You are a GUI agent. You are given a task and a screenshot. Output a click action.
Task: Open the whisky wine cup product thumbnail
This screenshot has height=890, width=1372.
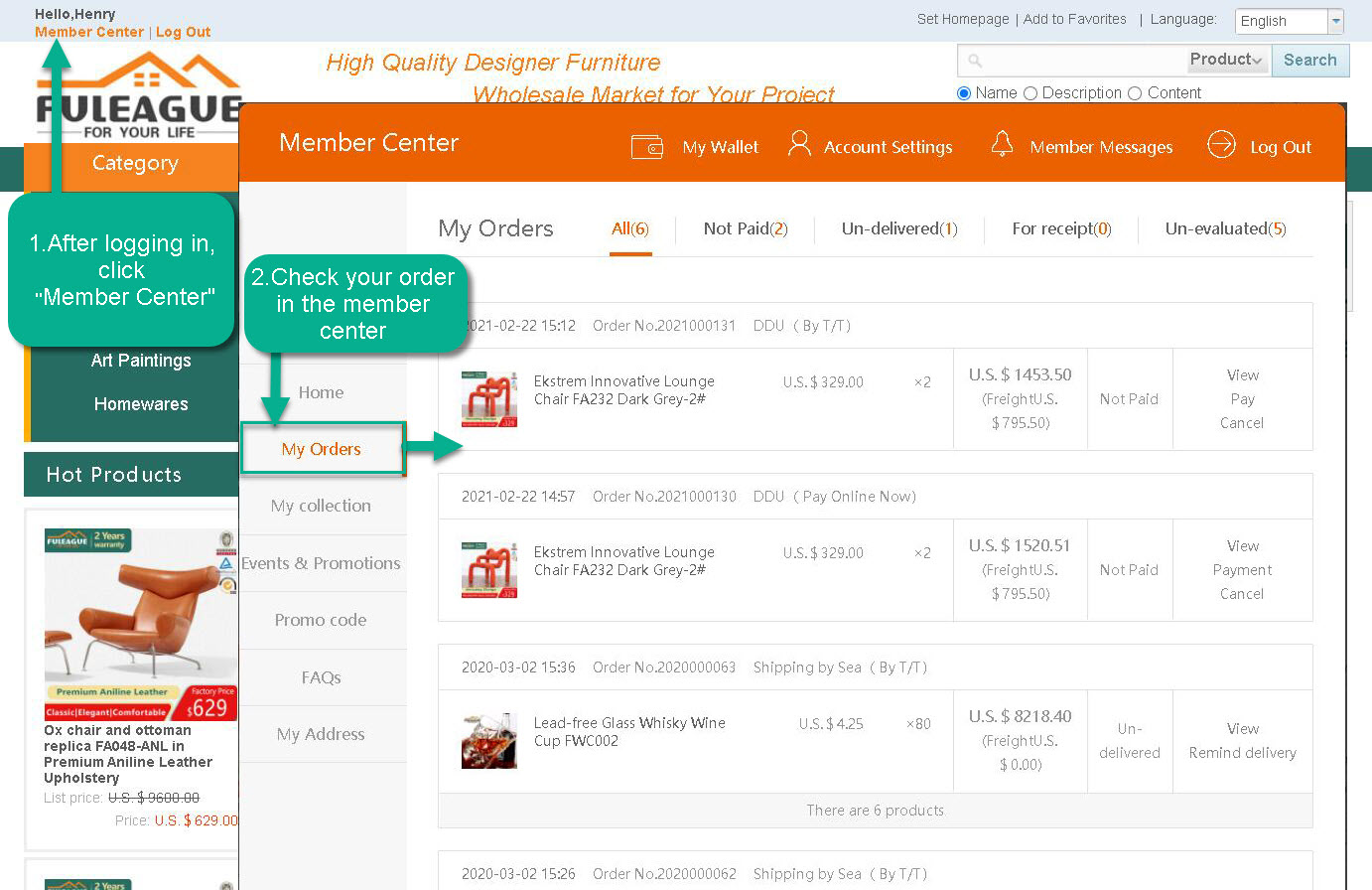click(488, 740)
